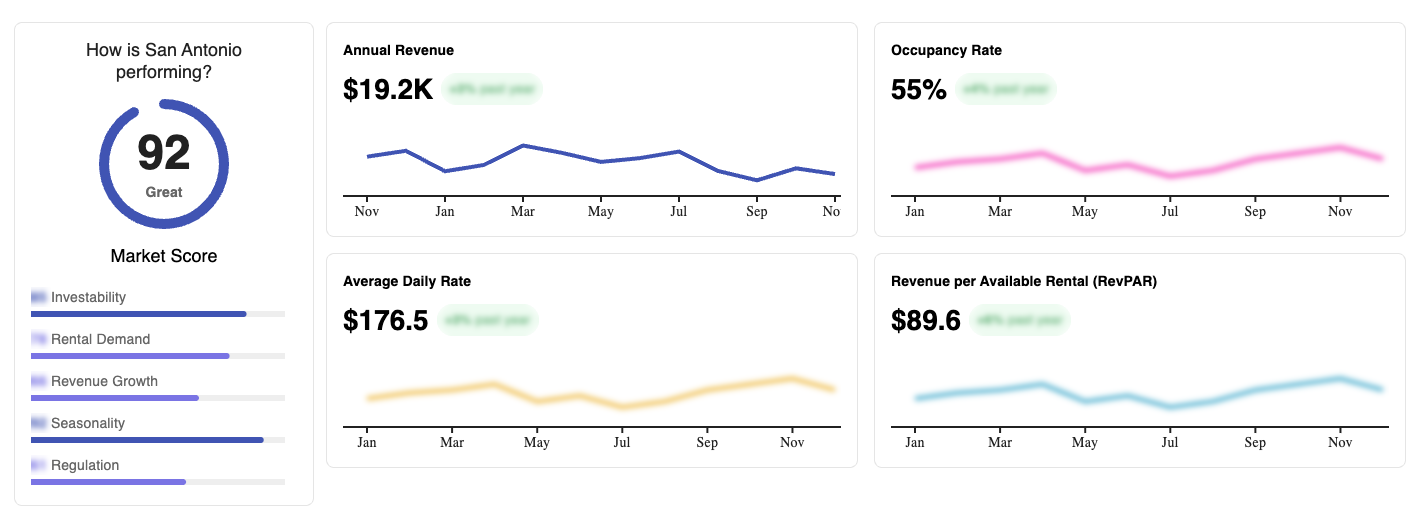The image size is (1423, 510).
Task: Click the blurred icon next to Rental Demand
Action: click(x=39, y=339)
